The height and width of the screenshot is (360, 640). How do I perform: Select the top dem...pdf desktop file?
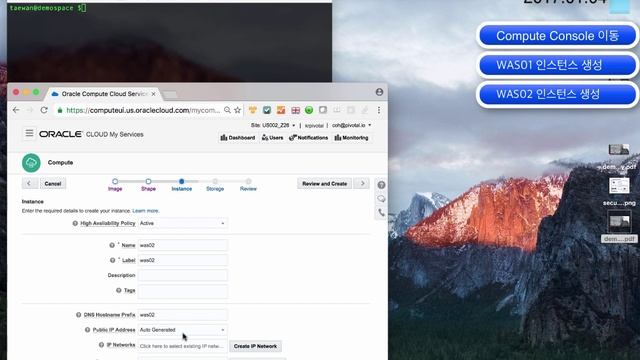click(619, 157)
